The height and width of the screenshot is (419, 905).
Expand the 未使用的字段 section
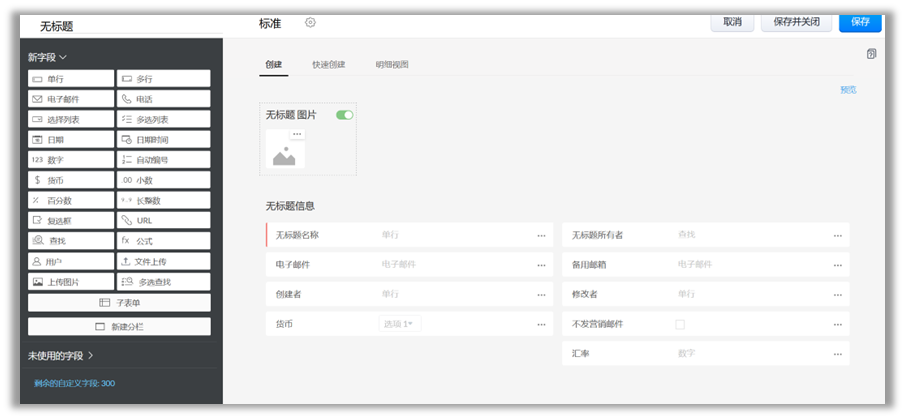click(x=61, y=355)
